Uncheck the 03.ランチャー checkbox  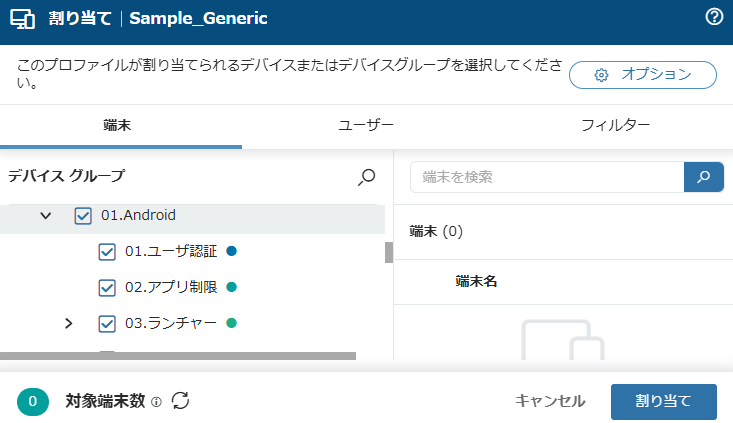click(107, 323)
